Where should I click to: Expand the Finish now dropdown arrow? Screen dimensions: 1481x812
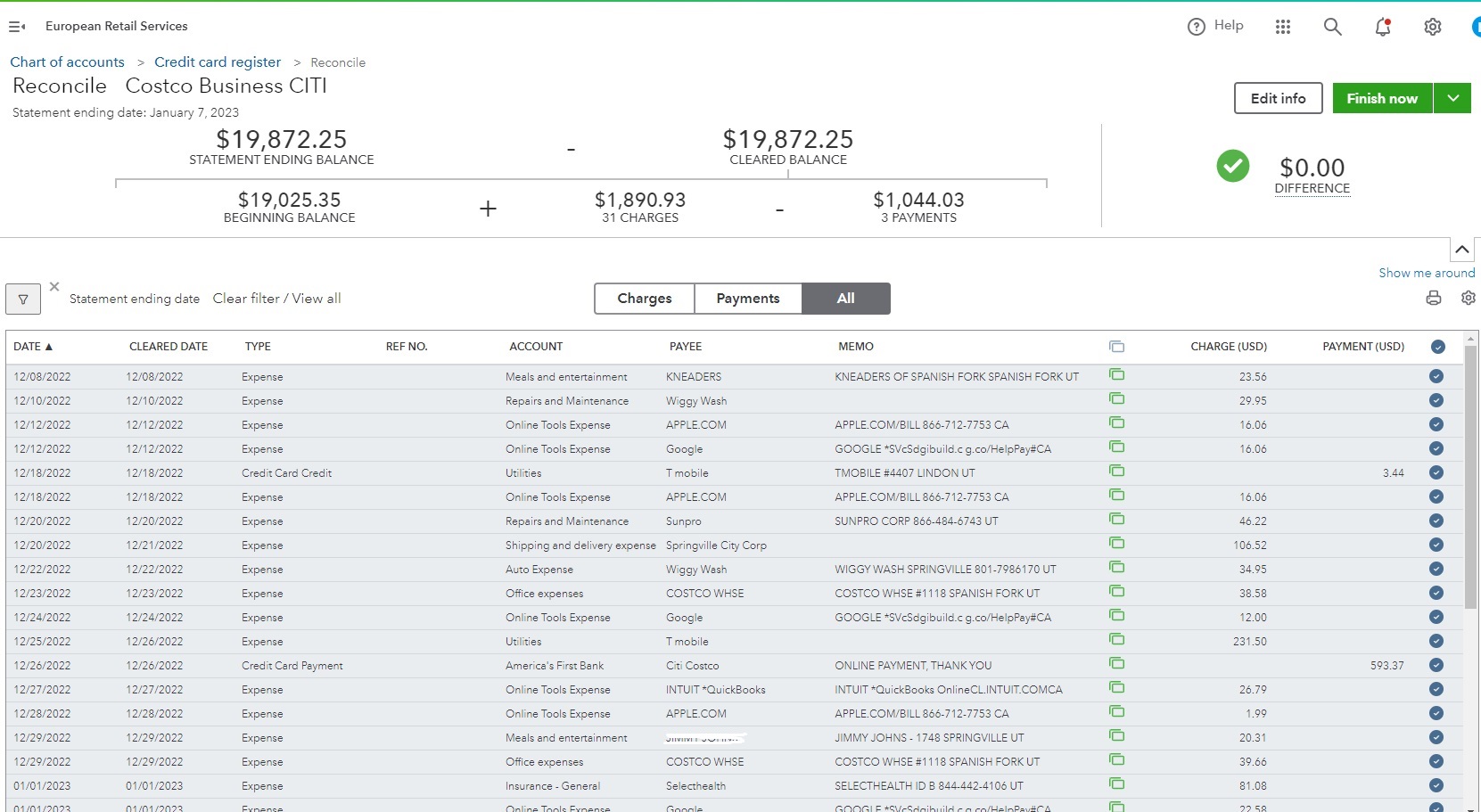click(x=1453, y=98)
